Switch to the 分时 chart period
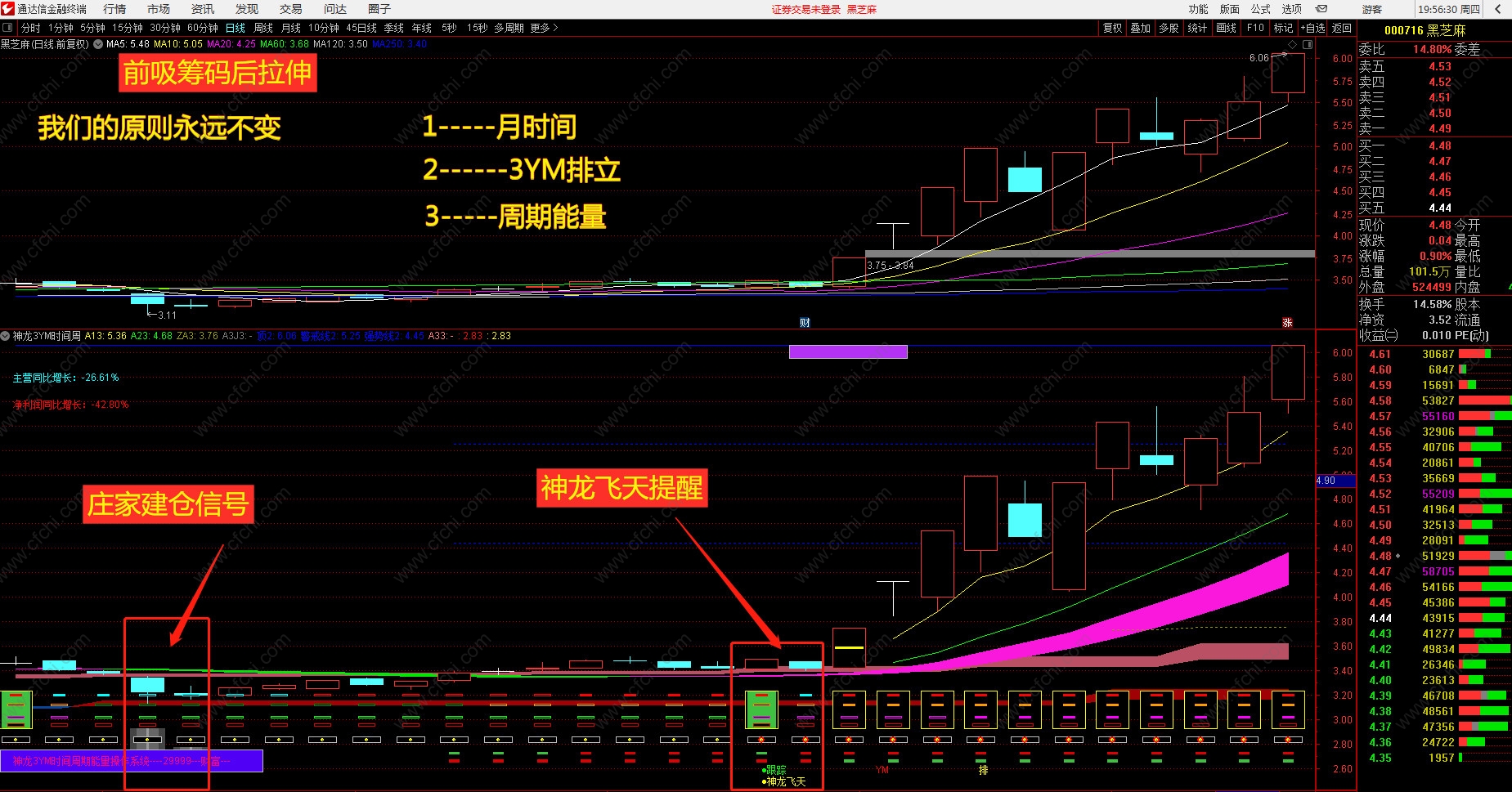1512x792 pixels. pos(31,28)
